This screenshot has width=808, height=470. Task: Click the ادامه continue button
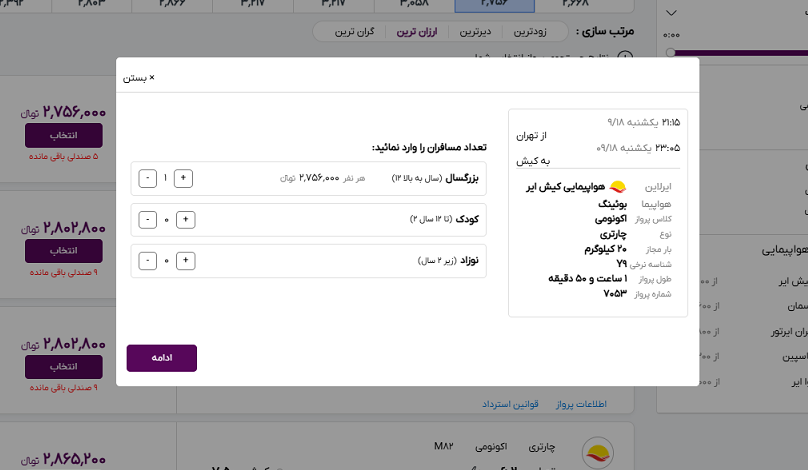[162, 358]
